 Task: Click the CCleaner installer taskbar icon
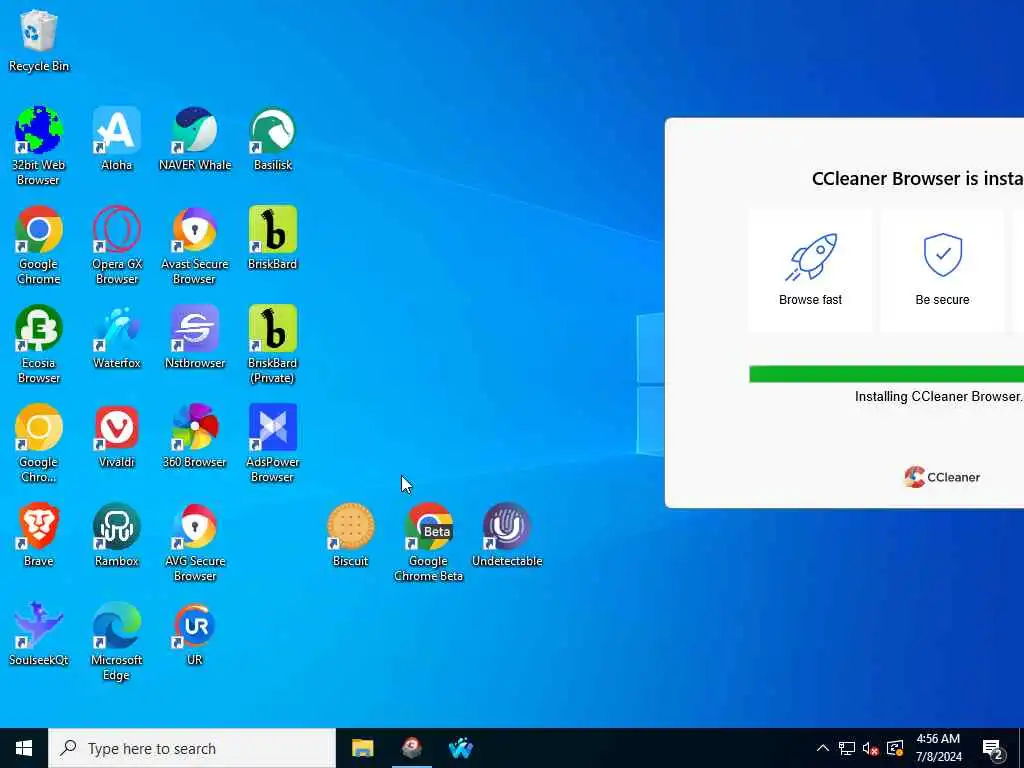[x=411, y=748]
